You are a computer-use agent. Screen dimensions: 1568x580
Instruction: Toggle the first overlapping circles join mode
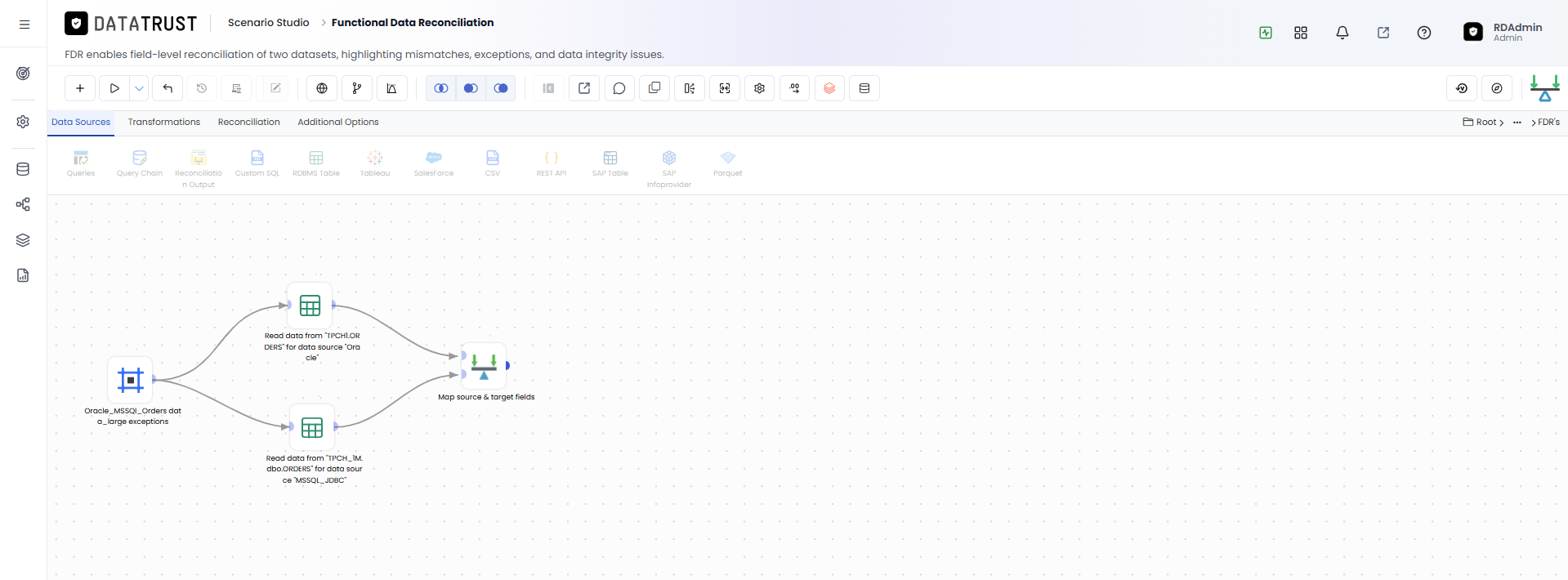pos(441,88)
